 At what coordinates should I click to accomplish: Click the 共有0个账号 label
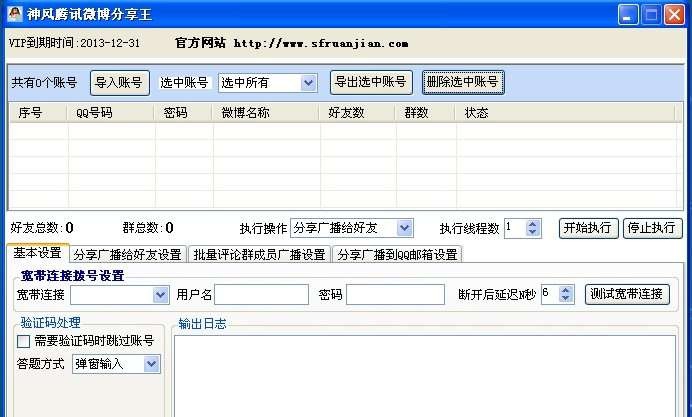pyautogui.click(x=44, y=83)
